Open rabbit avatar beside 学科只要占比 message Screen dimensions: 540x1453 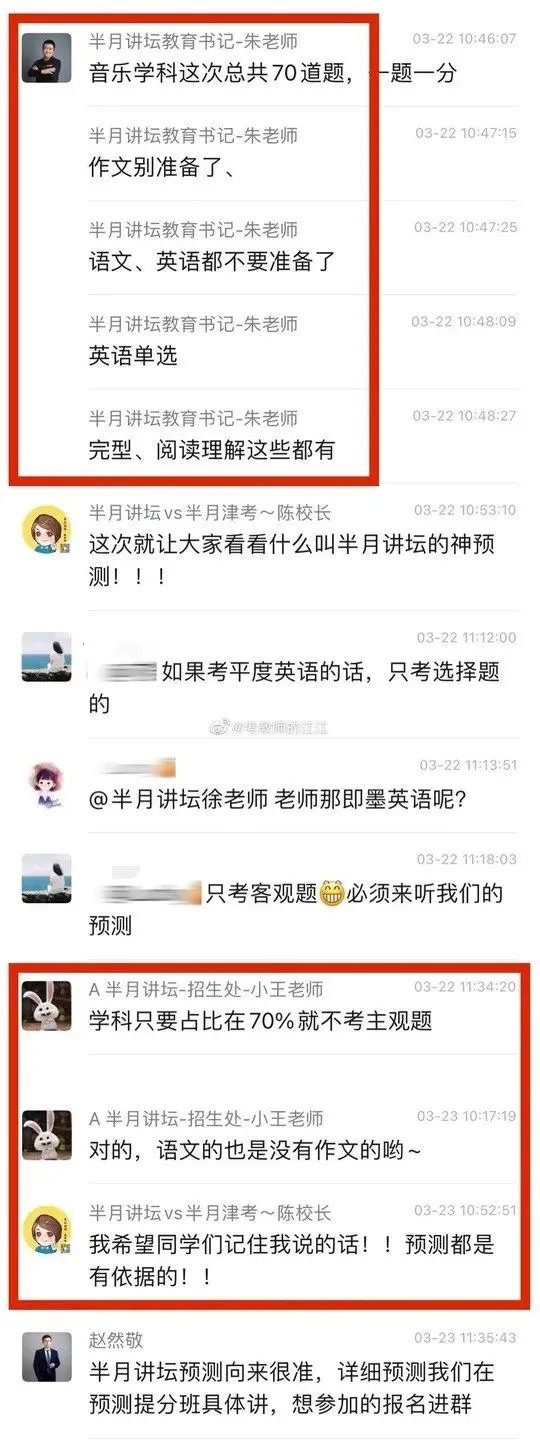(x=46, y=1006)
